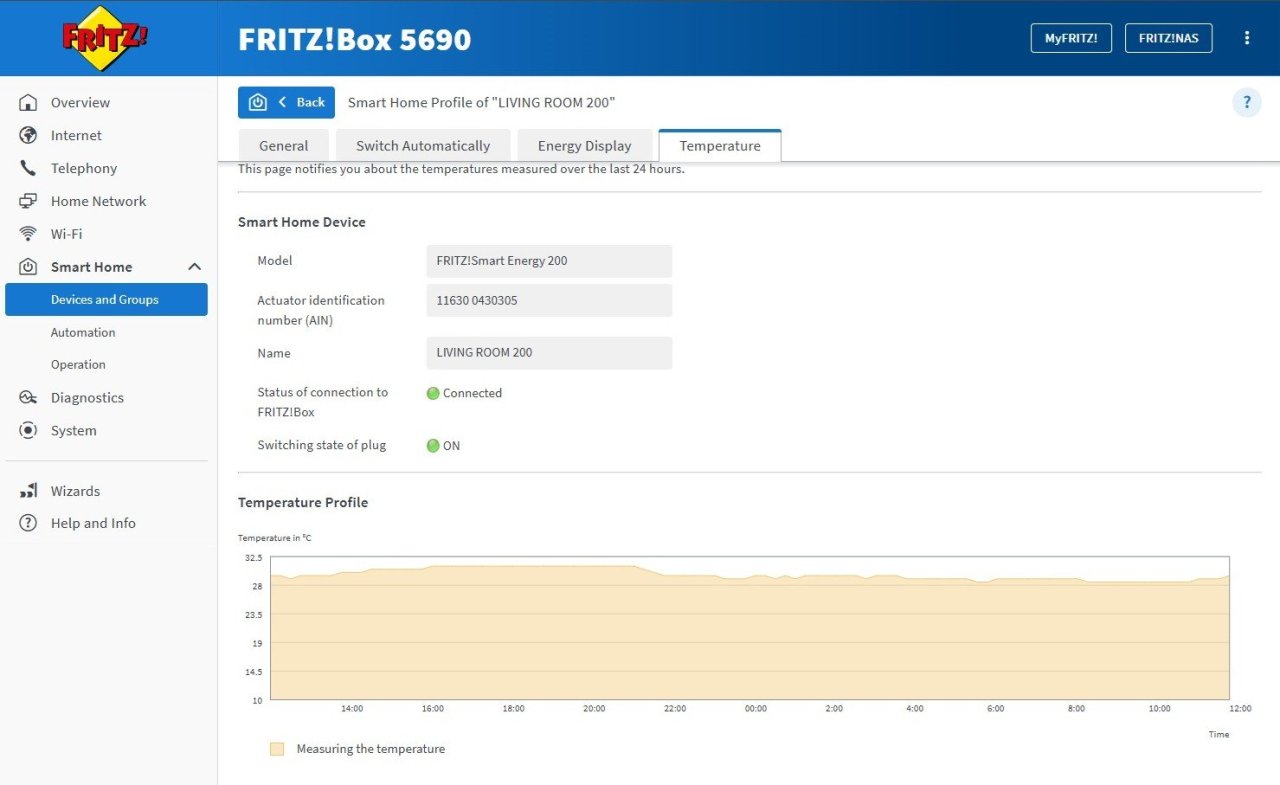This screenshot has height=785, width=1280.
Task: Click the 'Smart Home Device' heading
Action: pyautogui.click(x=302, y=223)
